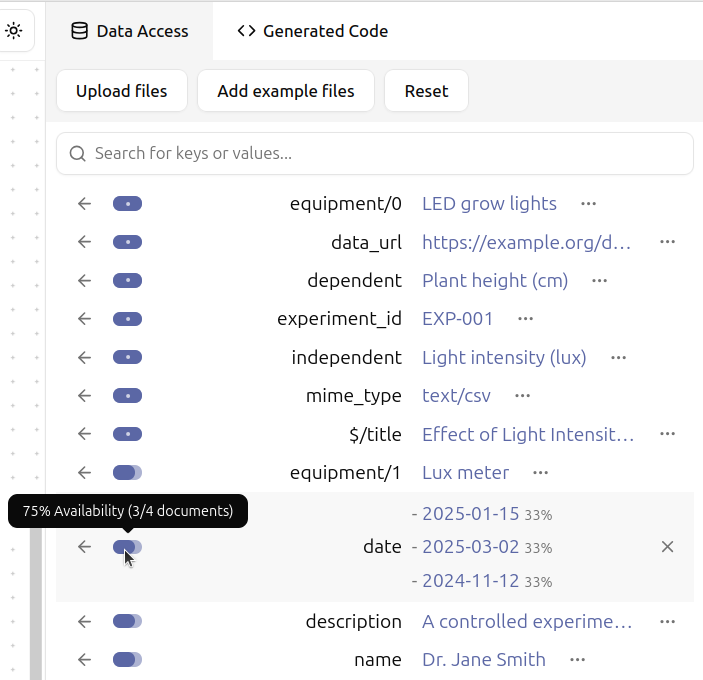Screen dimensions: 703x680
Task: Toggle the availability pill for independent
Action: point(127,357)
